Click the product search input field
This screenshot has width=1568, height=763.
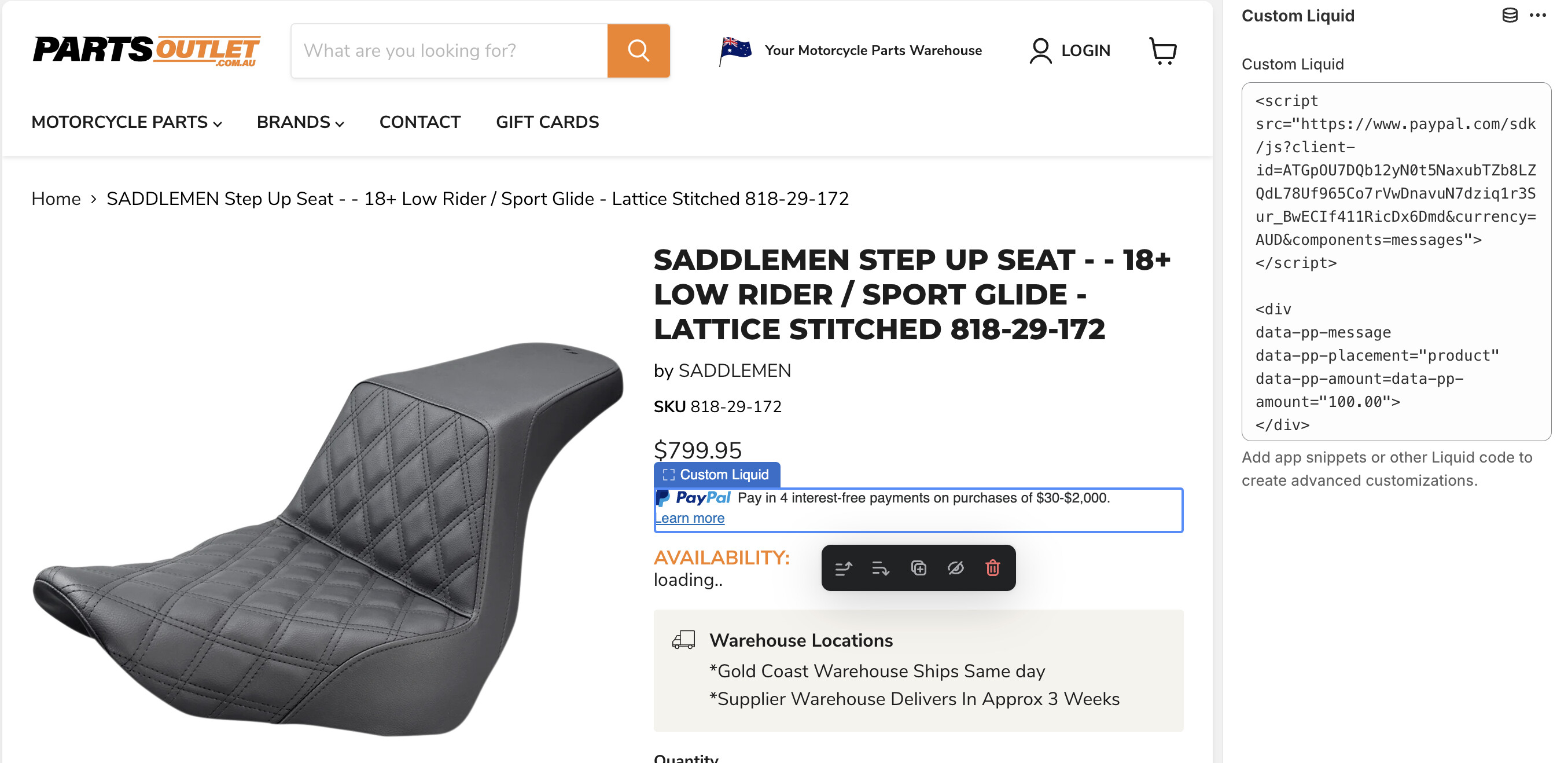449,50
